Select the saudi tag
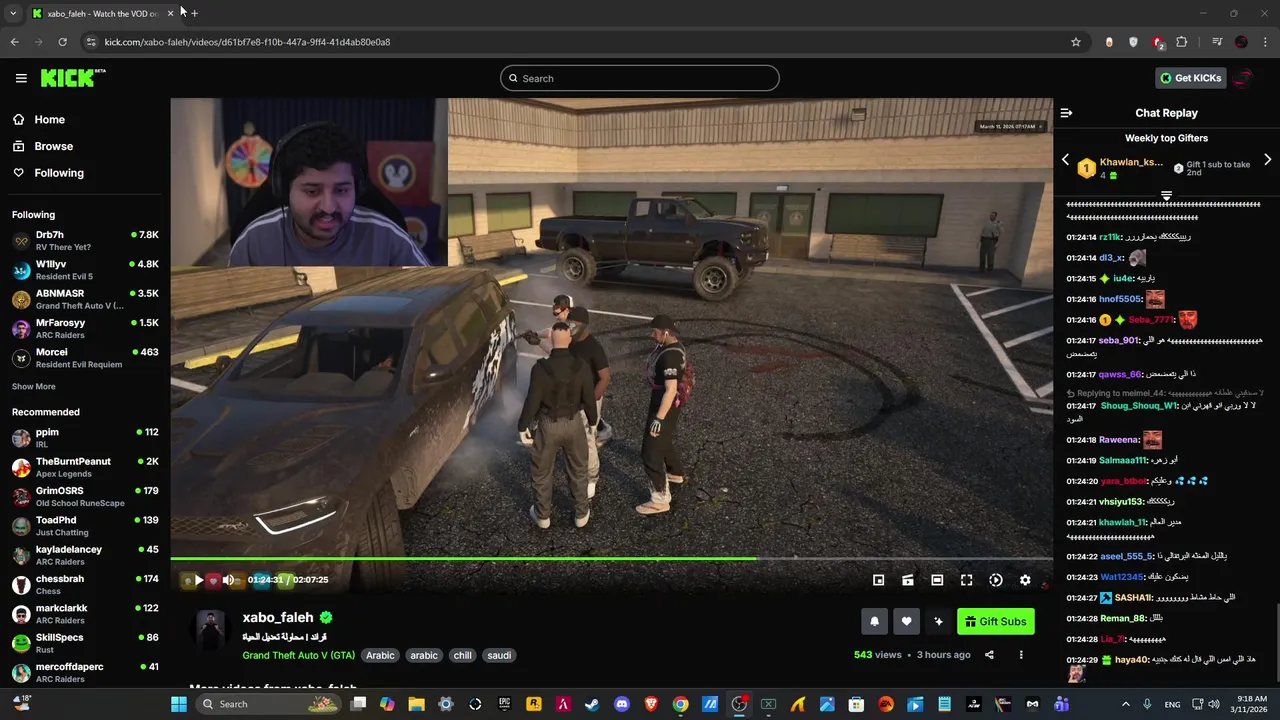Image resolution: width=1280 pixels, height=720 pixels. pos(499,655)
